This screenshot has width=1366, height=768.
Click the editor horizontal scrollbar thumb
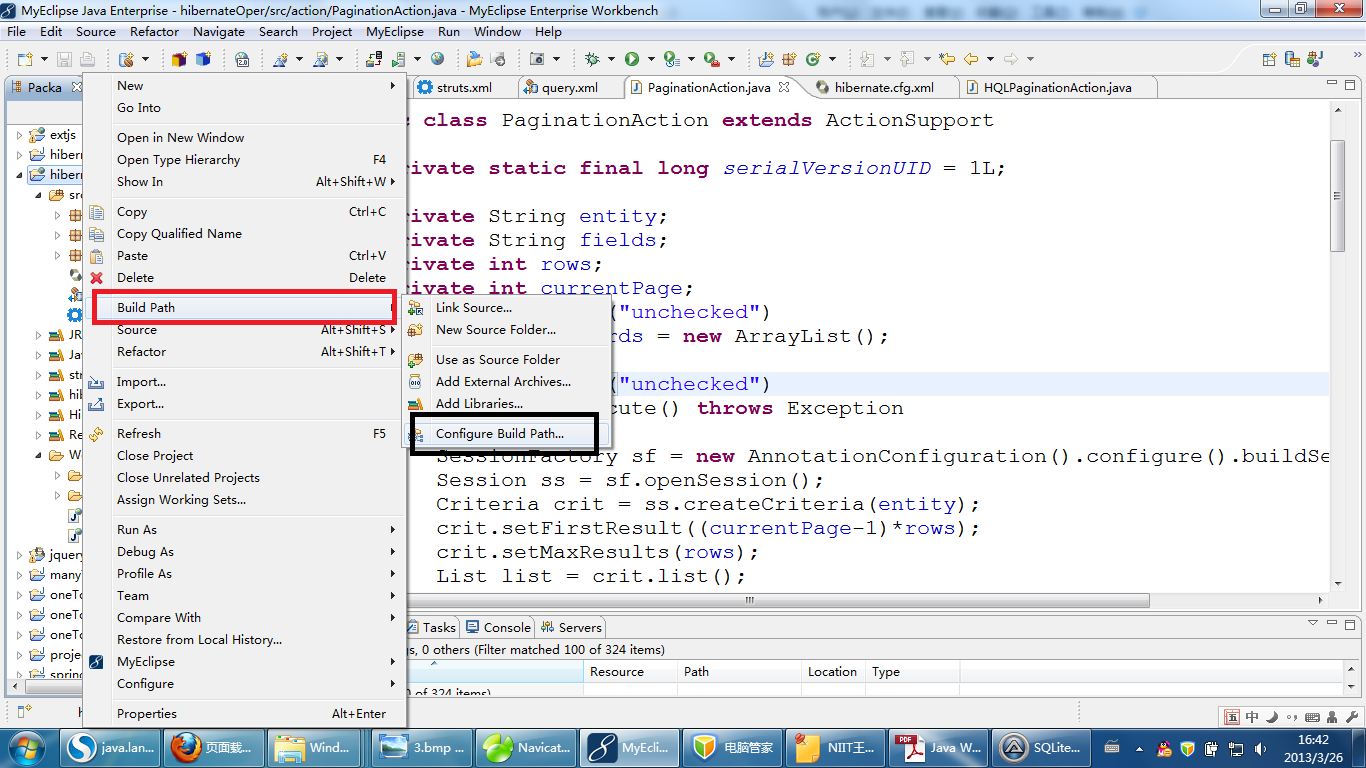coord(749,600)
